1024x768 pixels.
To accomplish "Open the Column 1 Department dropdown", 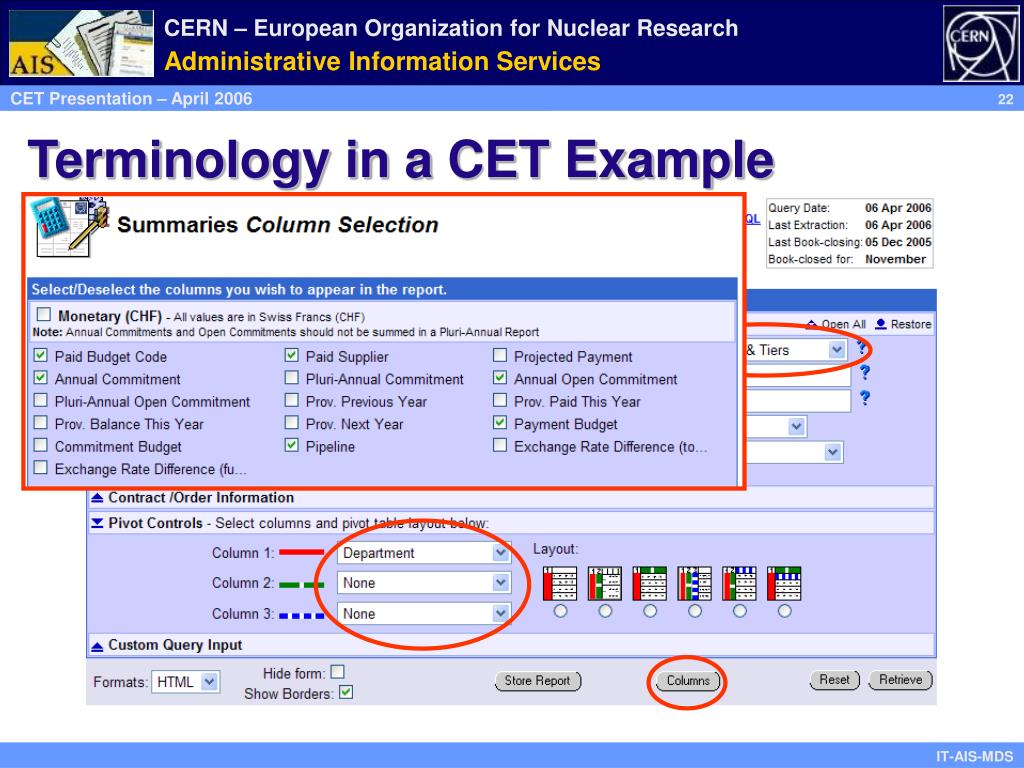I will tap(423, 553).
